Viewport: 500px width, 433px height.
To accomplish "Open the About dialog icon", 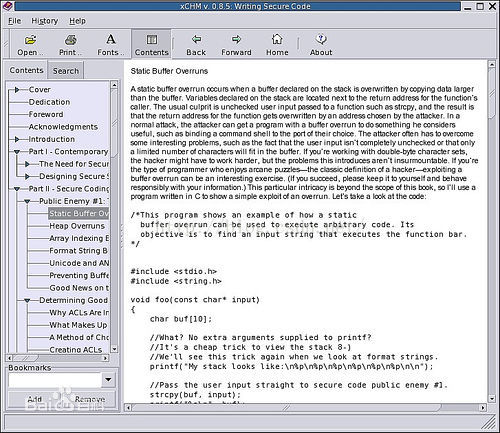I will click(321, 39).
